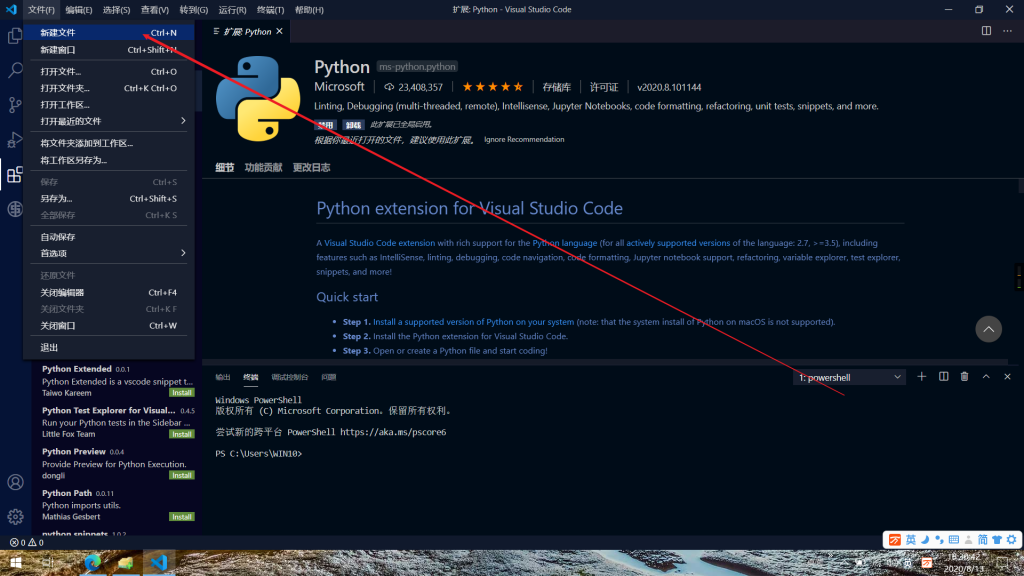Expand 首选项 submenu
1024x576 pixels.
tap(108, 253)
